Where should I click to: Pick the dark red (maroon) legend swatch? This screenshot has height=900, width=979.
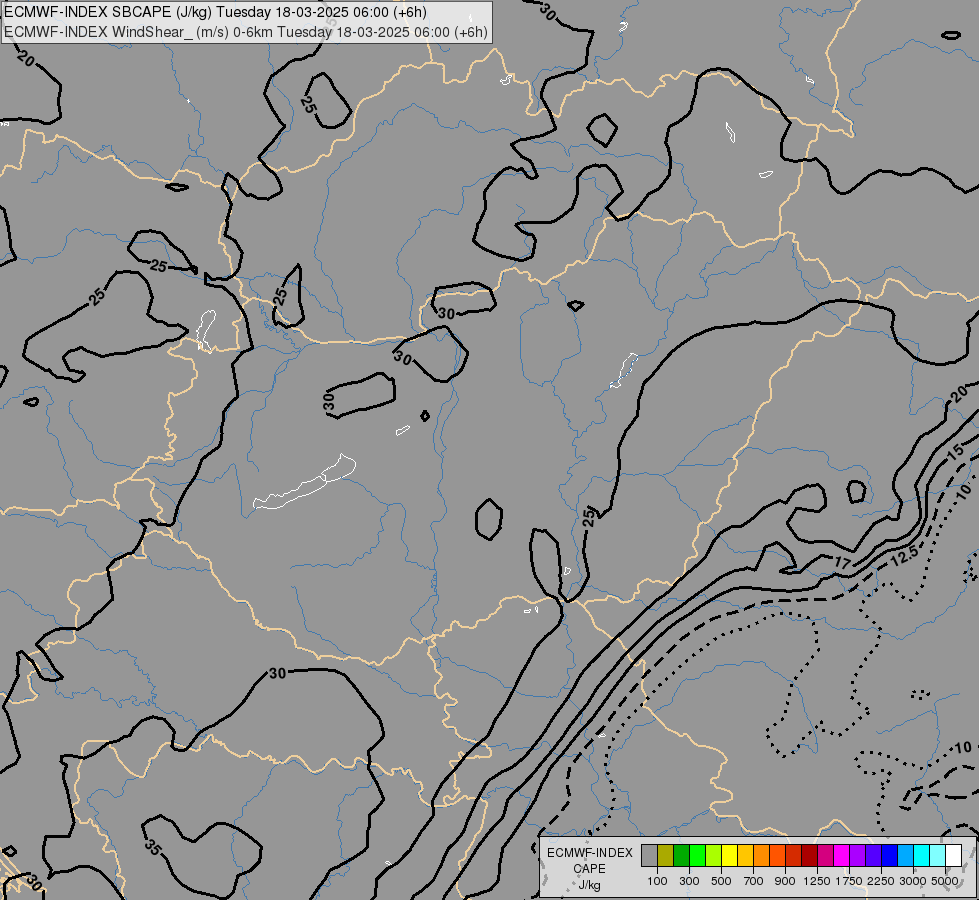[809, 856]
